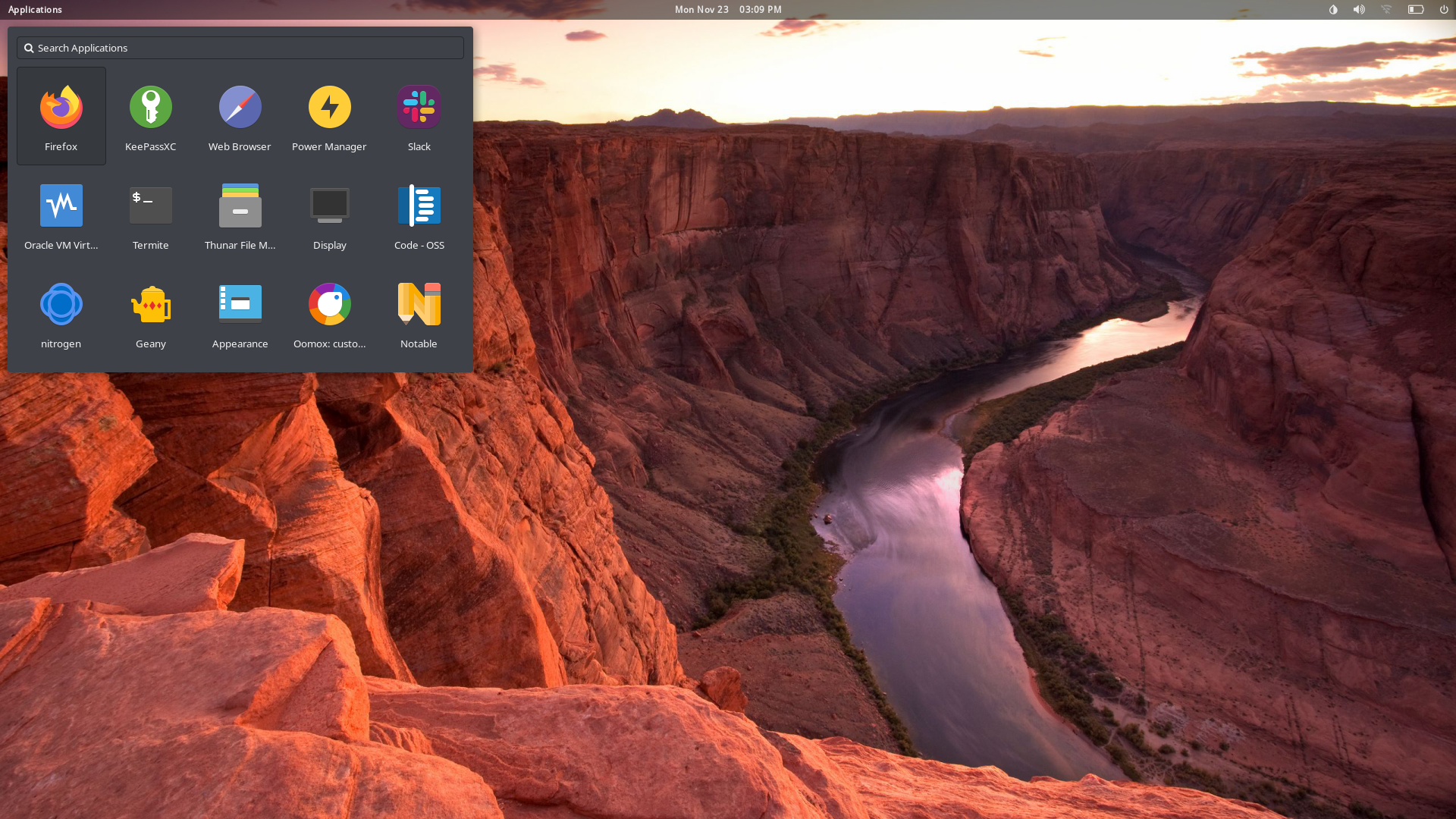
Task: Launch the Code - OSS editor
Action: [419, 214]
